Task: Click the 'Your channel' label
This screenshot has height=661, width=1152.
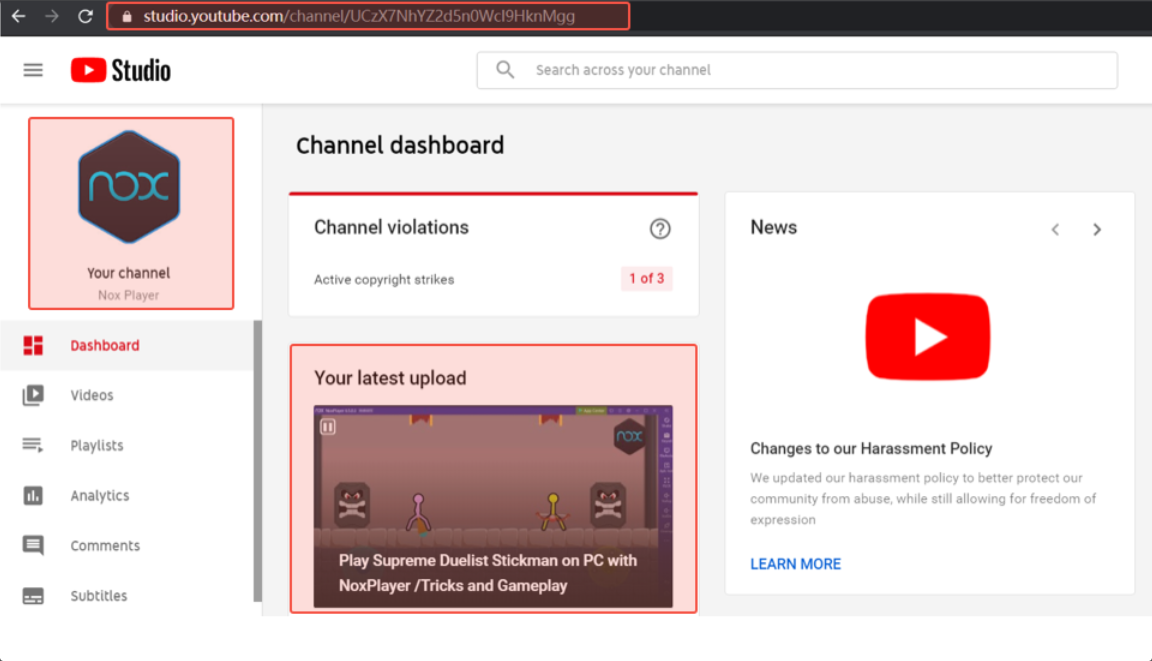Action: (129, 272)
